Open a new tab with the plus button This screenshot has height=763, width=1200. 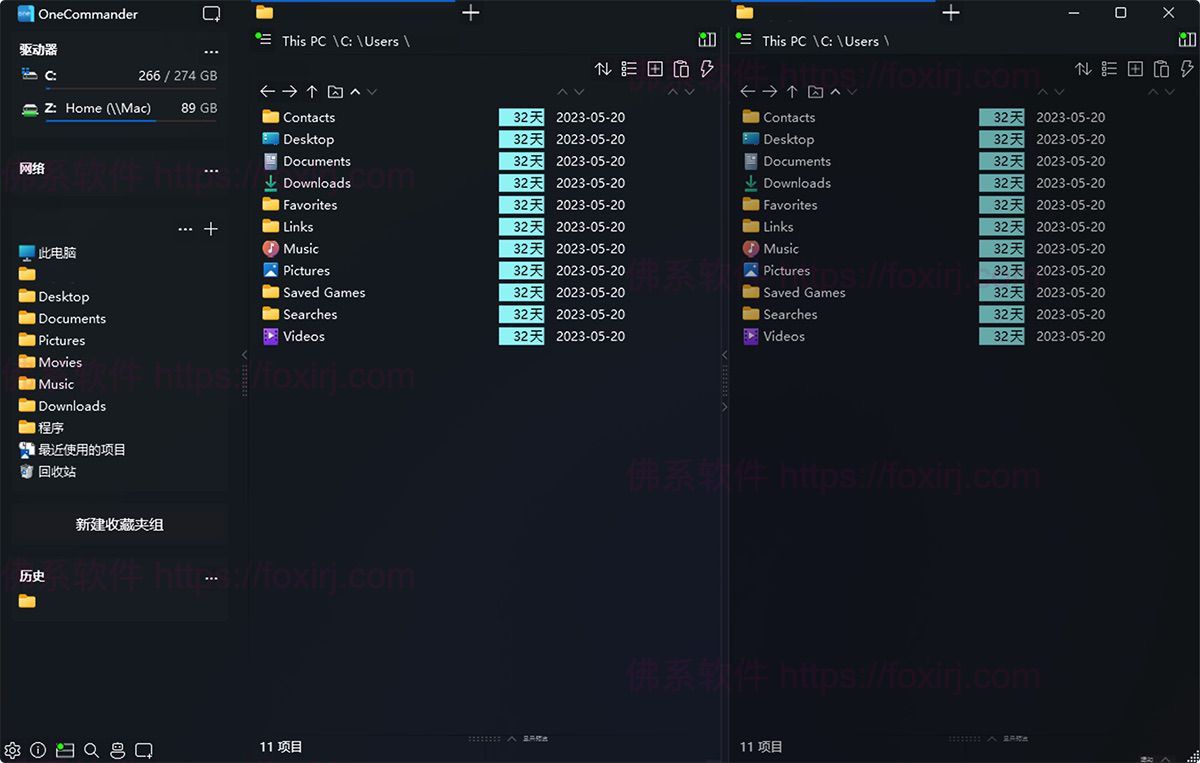click(x=470, y=13)
